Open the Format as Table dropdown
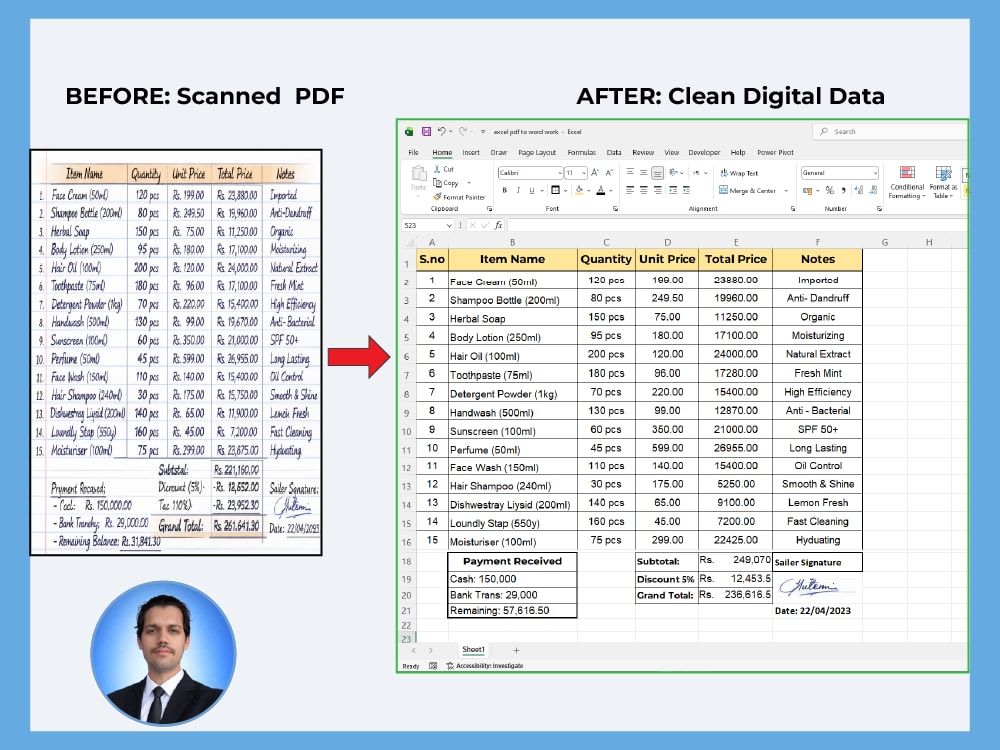The image size is (1000, 750). [x=943, y=182]
